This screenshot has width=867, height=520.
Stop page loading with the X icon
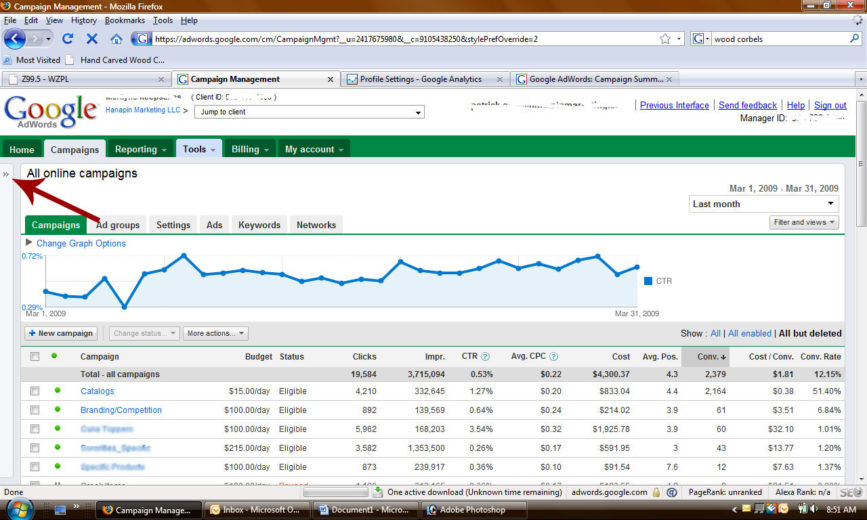tap(92, 39)
